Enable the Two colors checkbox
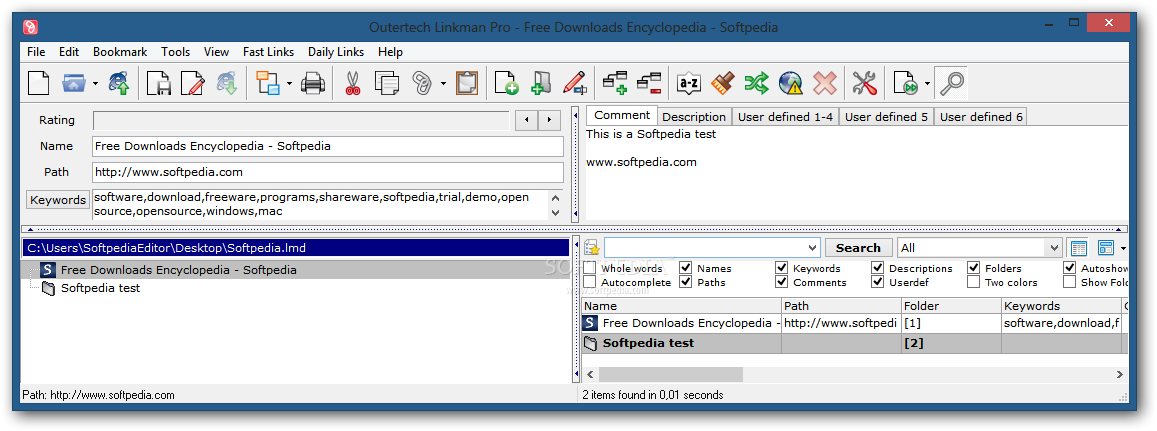Viewport: 1157px width, 431px height. click(973, 282)
